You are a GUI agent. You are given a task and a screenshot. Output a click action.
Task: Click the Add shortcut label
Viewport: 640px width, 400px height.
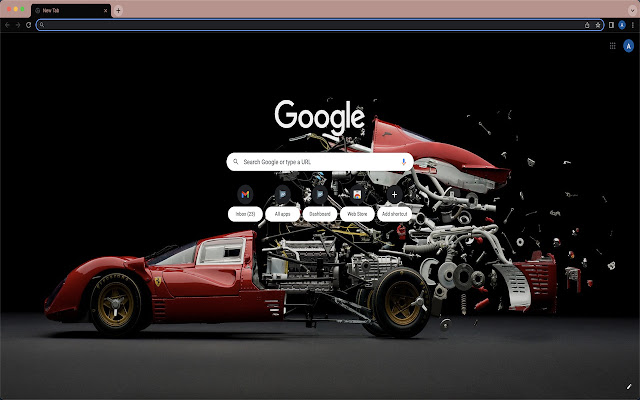pyautogui.click(x=394, y=214)
